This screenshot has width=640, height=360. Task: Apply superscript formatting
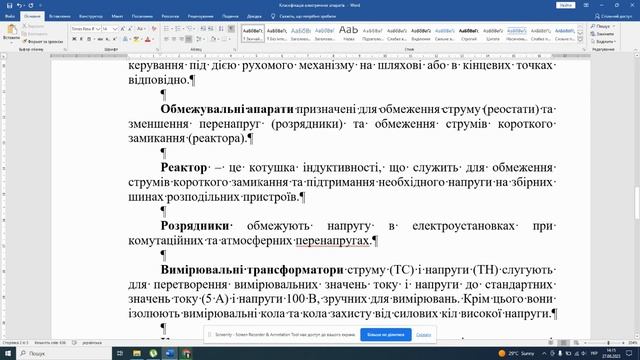point(114,39)
